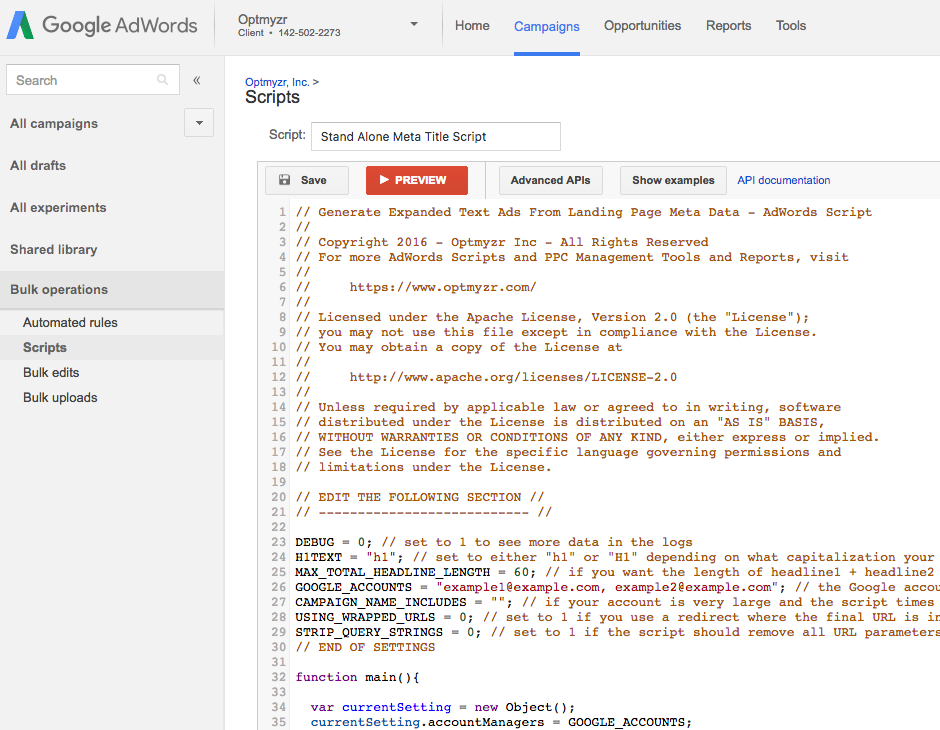Click the Search input field
This screenshot has width=940, height=730.
pyautogui.click(x=93, y=80)
